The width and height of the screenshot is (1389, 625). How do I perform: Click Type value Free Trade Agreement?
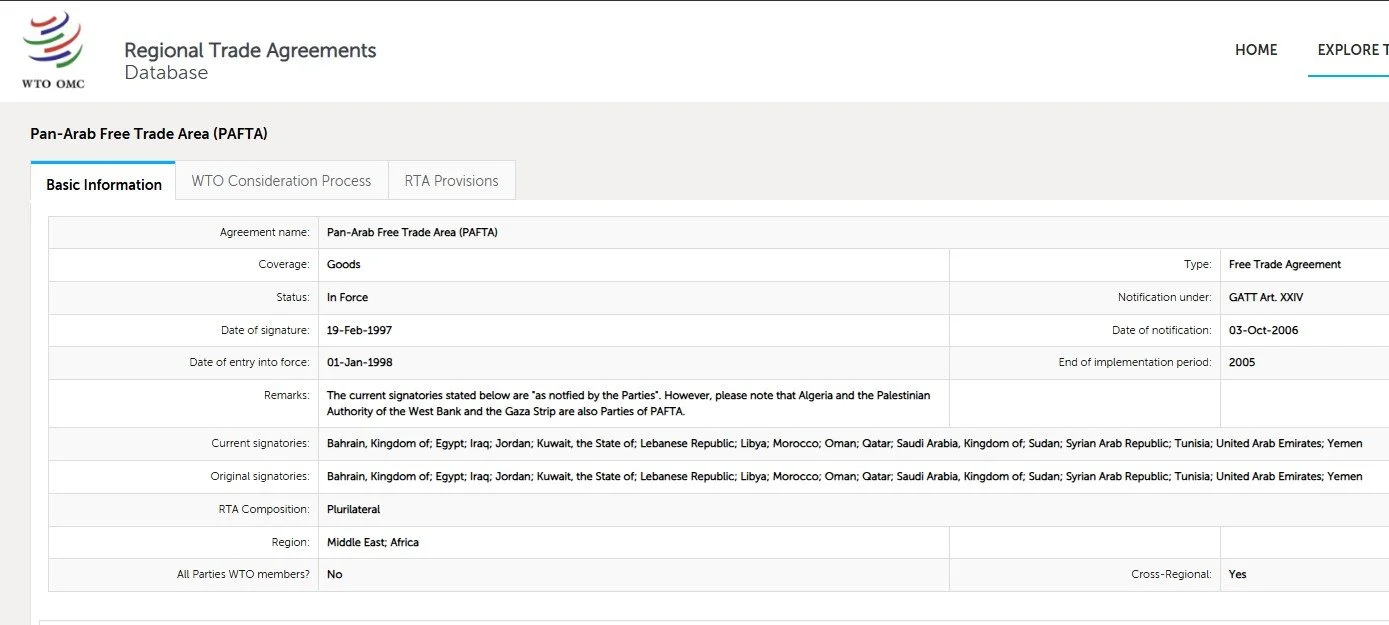pyautogui.click(x=1285, y=265)
